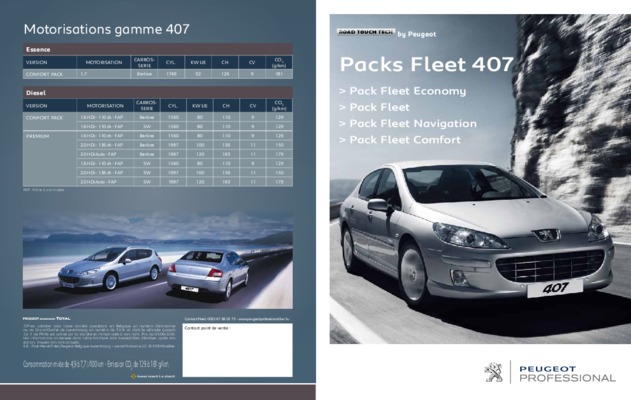Click '150' in the 2.0 HDi 136 Berline row
The width and height of the screenshot is (631, 400).
(279, 145)
